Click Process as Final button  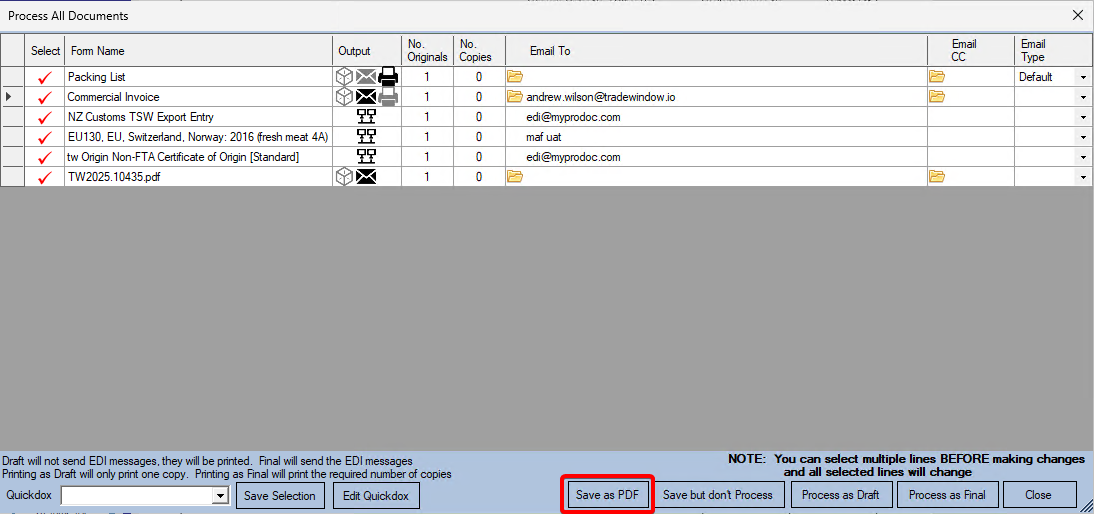click(x=946, y=495)
